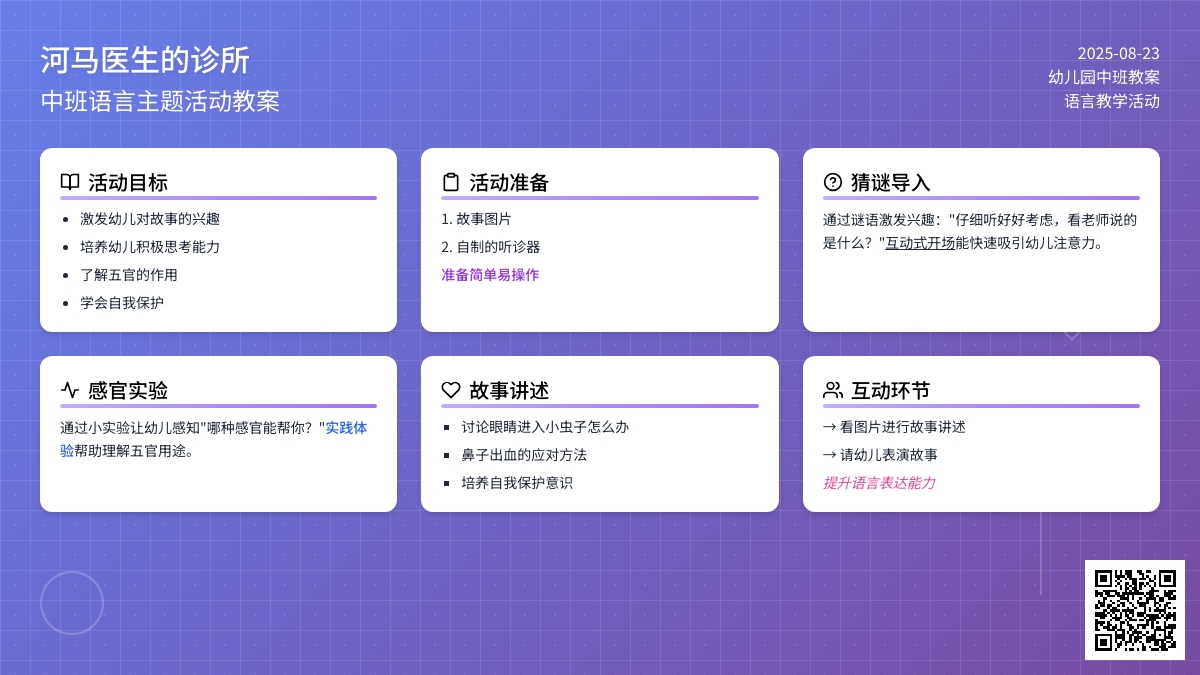Click the question-mark circle icon beside 猜谜导入
The height and width of the screenshot is (675, 1200).
pyautogui.click(x=833, y=182)
